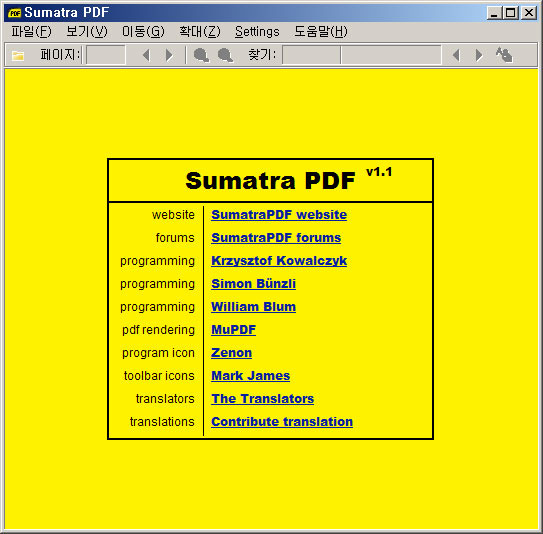Open the 도움말(H) menu
The width and height of the screenshot is (543, 534).
click(x=321, y=32)
